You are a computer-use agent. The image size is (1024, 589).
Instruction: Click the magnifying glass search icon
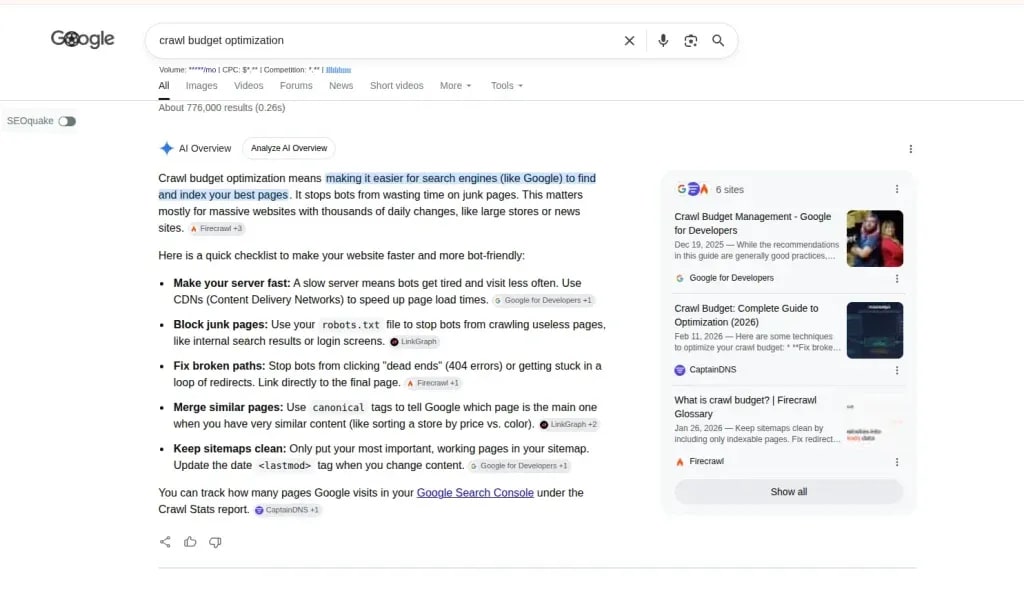tap(718, 40)
